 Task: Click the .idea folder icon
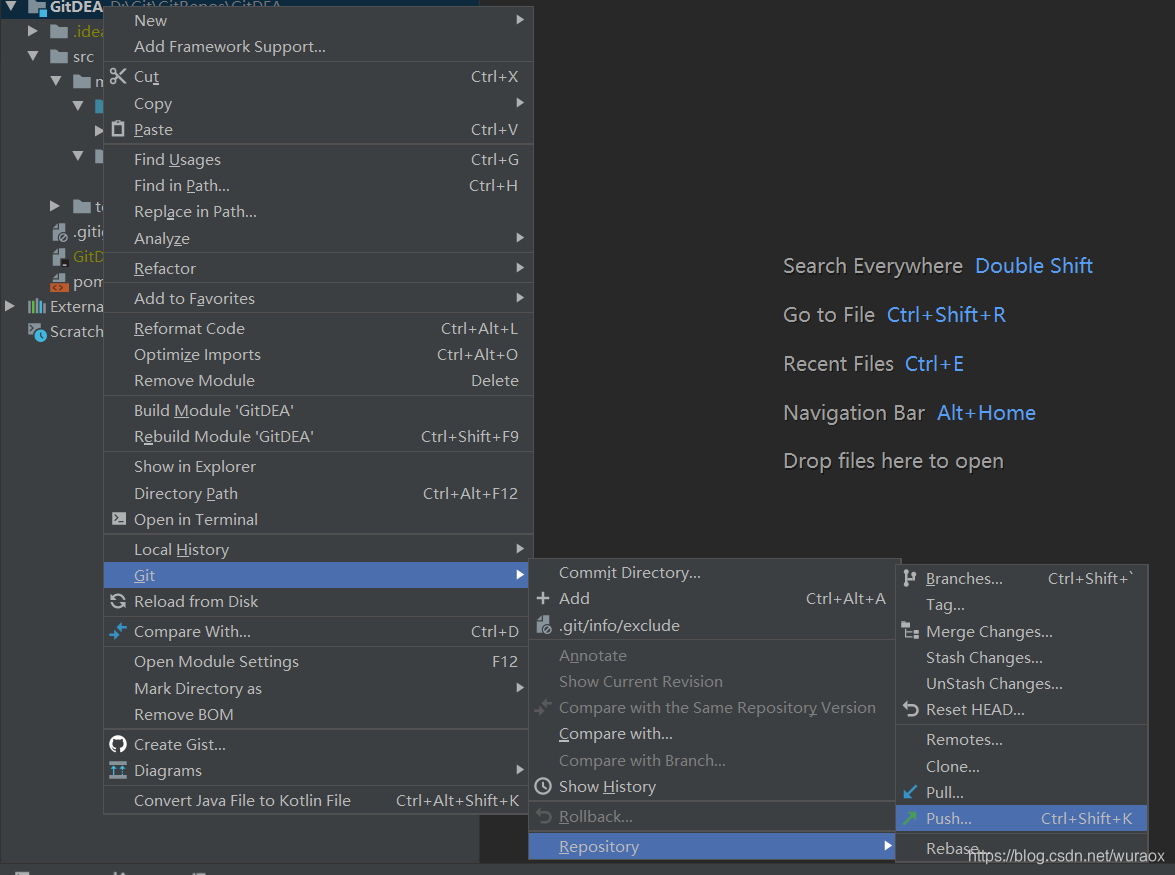click(59, 31)
